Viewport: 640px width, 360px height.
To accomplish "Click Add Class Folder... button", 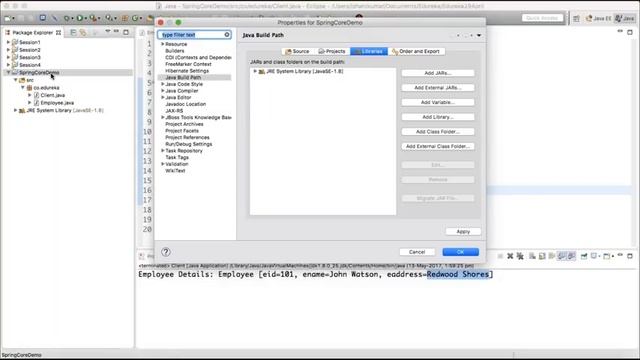I will click(438, 131).
